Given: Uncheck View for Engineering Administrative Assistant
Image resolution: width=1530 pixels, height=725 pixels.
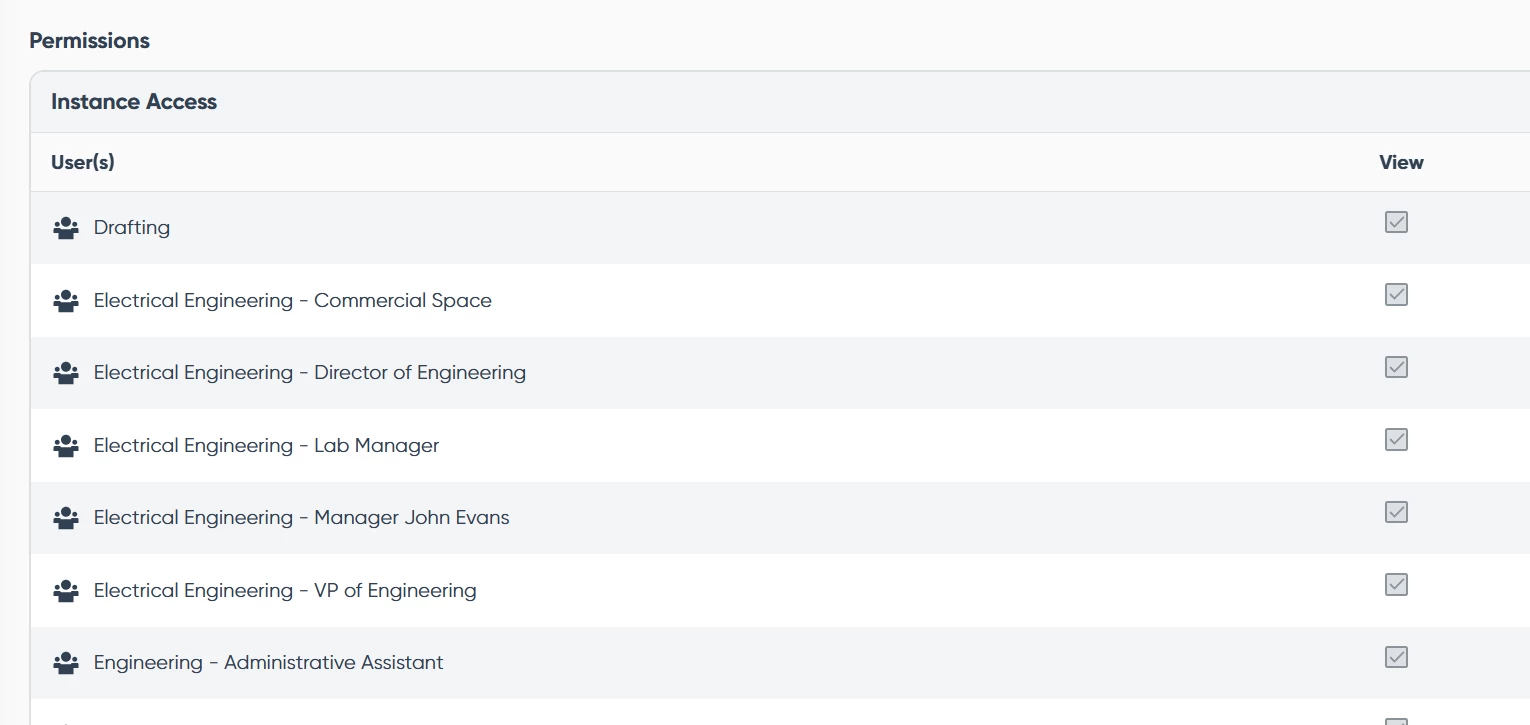Looking at the screenshot, I should (1396, 657).
